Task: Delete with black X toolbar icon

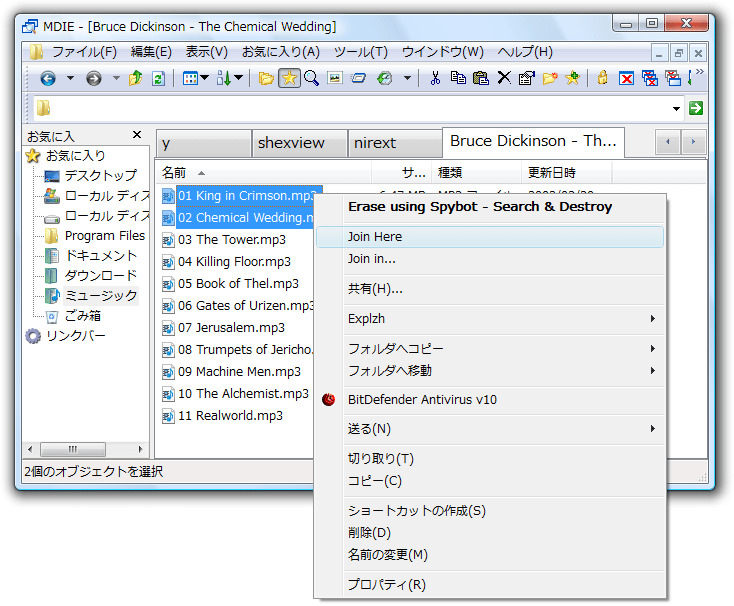Action: pyautogui.click(x=504, y=78)
